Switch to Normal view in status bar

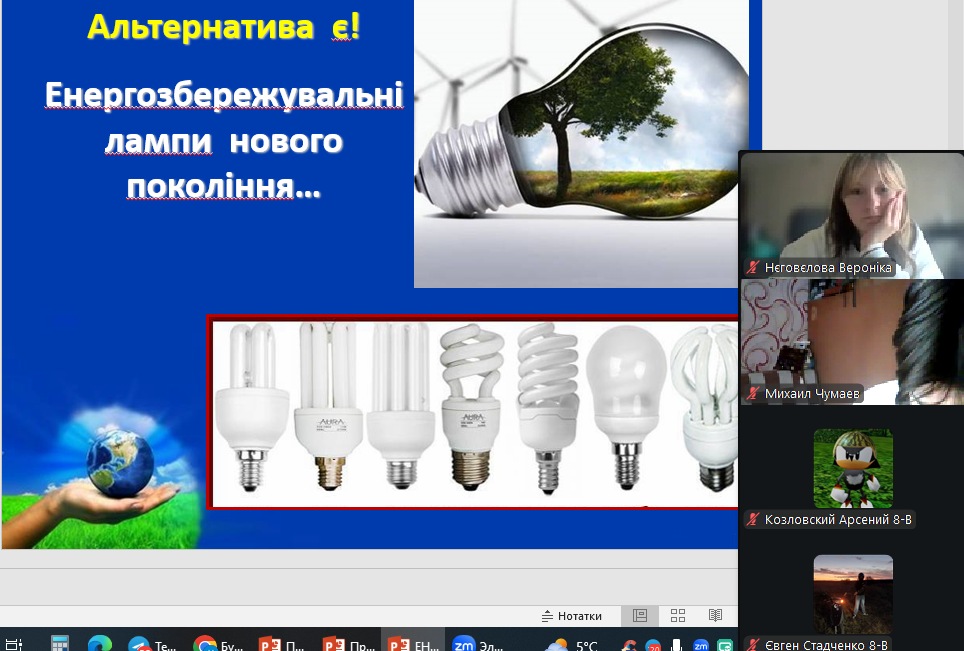640,616
